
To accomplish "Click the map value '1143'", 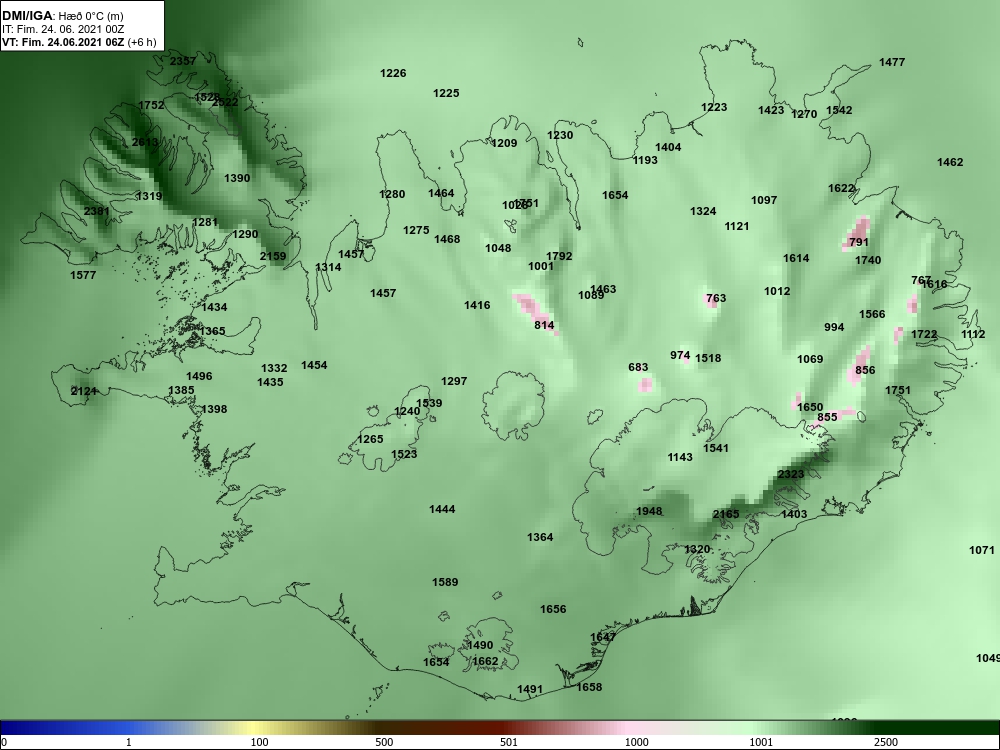I will pyautogui.click(x=680, y=457).
